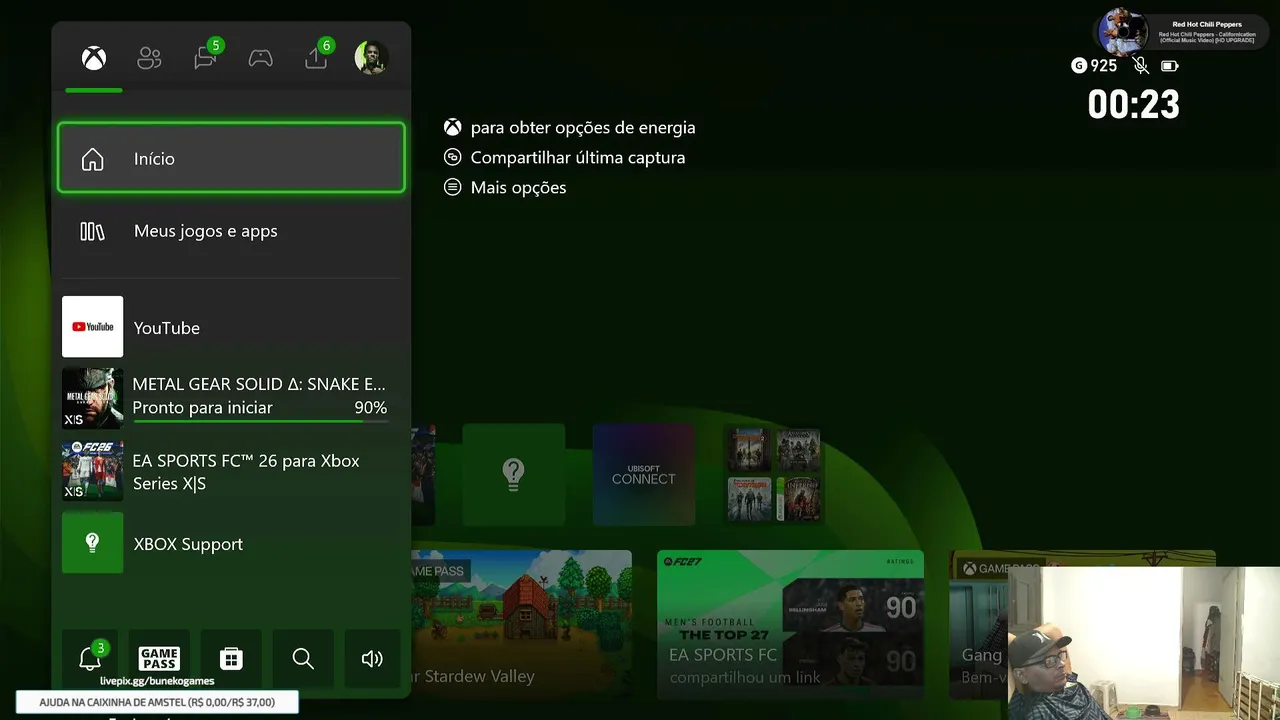Image resolution: width=1280 pixels, height=720 pixels.
Task: Open the Game Pass button
Action: (159, 658)
